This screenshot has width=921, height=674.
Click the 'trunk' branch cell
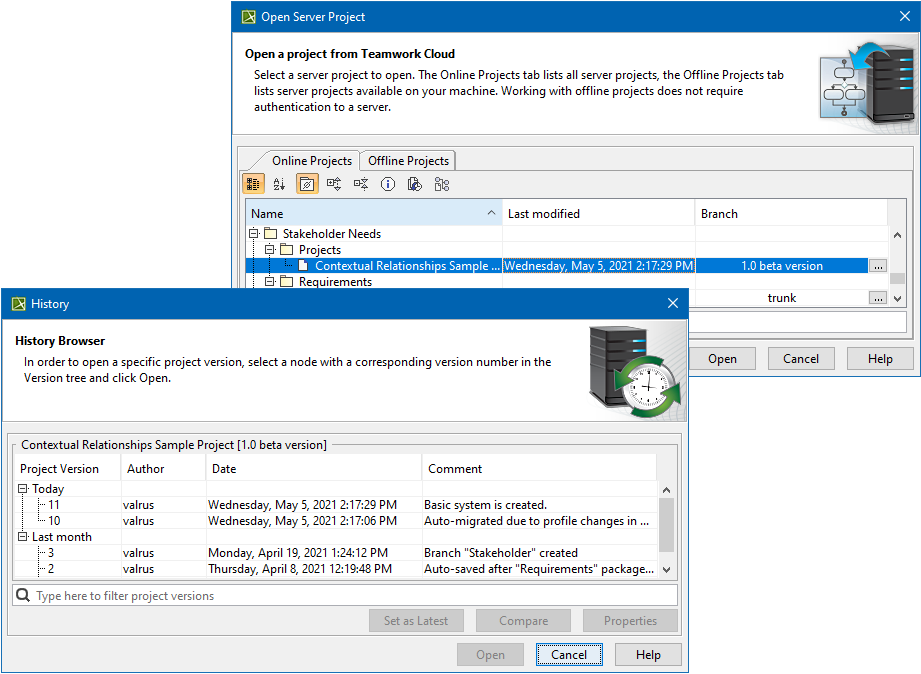pyautogui.click(x=782, y=298)
